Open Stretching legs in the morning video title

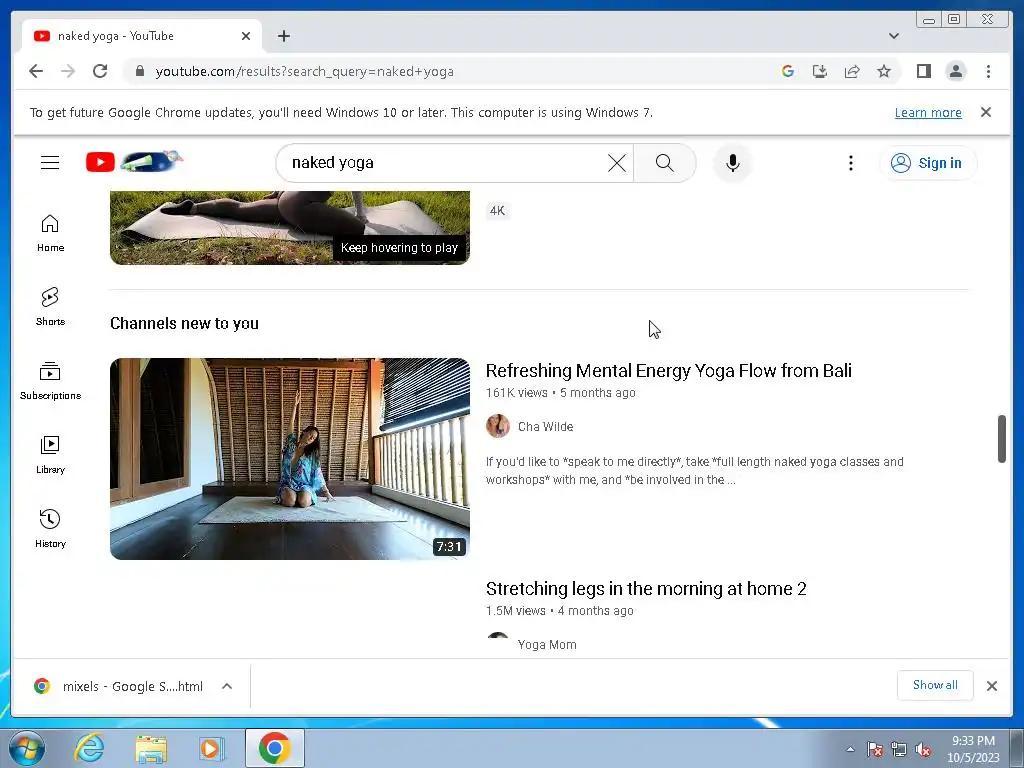(x=646, y=588)
